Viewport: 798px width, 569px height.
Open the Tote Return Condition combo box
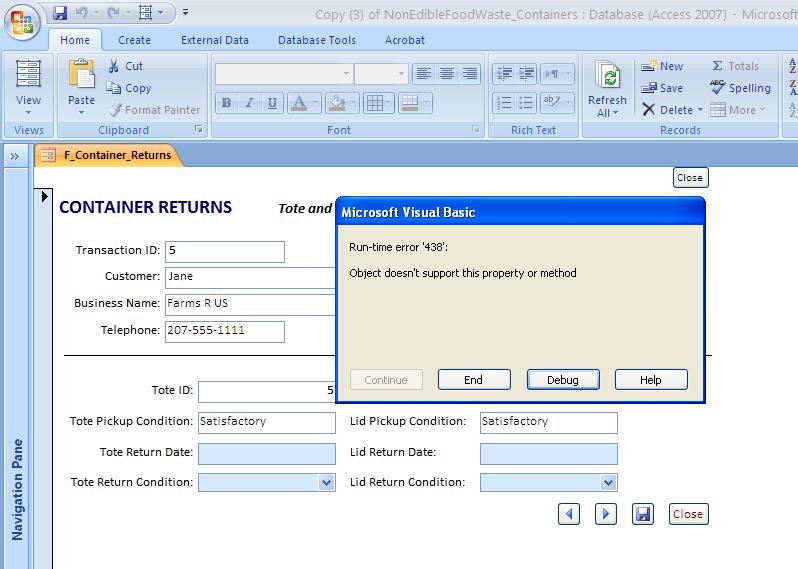(326, 482)
